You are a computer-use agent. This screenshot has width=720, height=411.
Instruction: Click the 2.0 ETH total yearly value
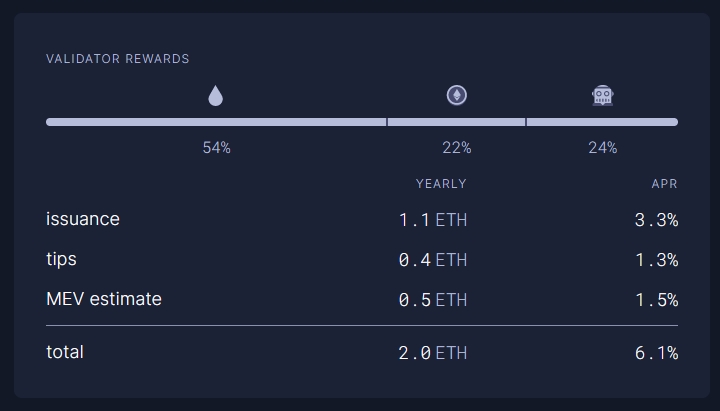pos(432,353)
